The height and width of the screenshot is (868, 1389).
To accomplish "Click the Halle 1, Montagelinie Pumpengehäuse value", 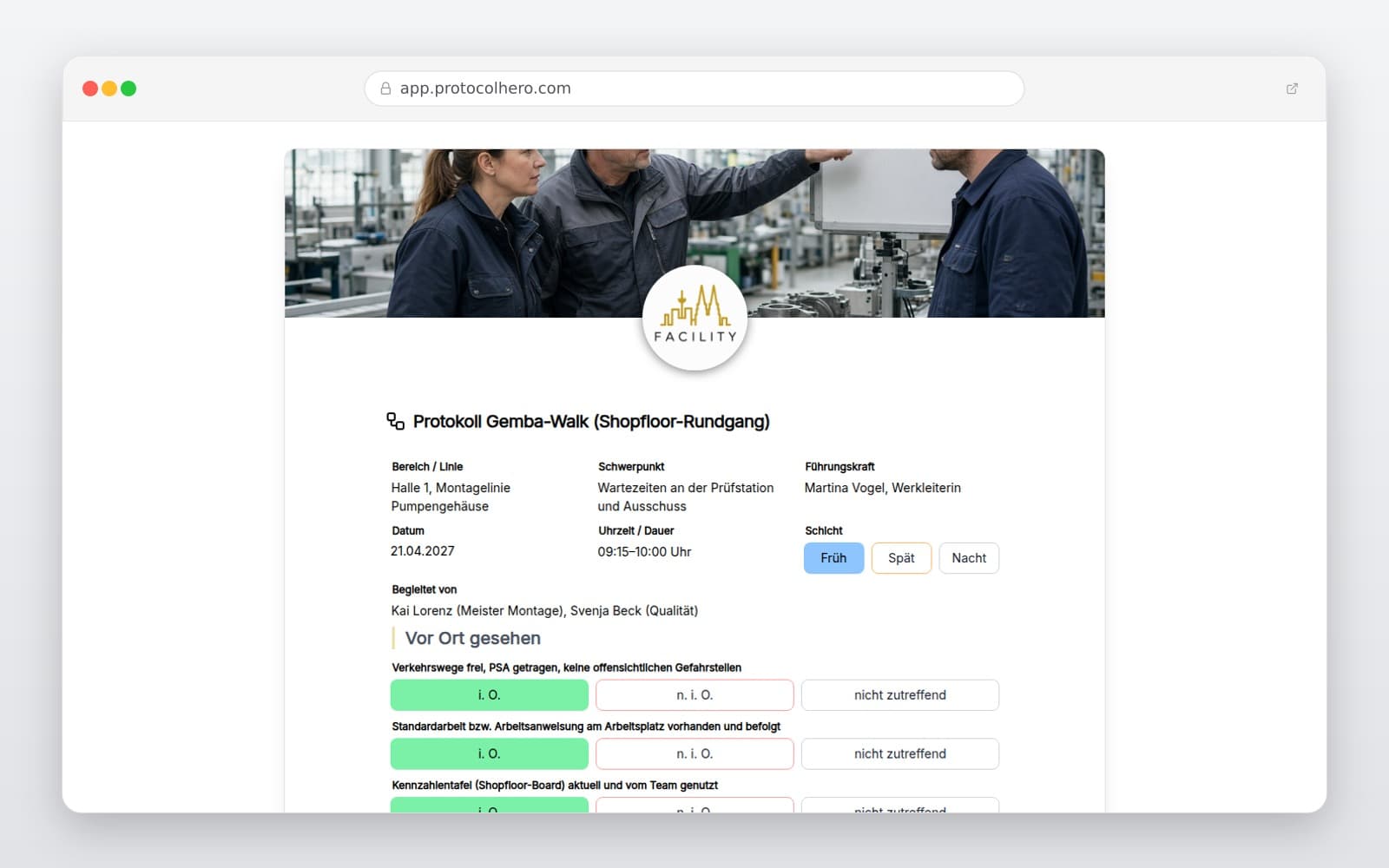I will pyautogui.click(x=451, y=497).
